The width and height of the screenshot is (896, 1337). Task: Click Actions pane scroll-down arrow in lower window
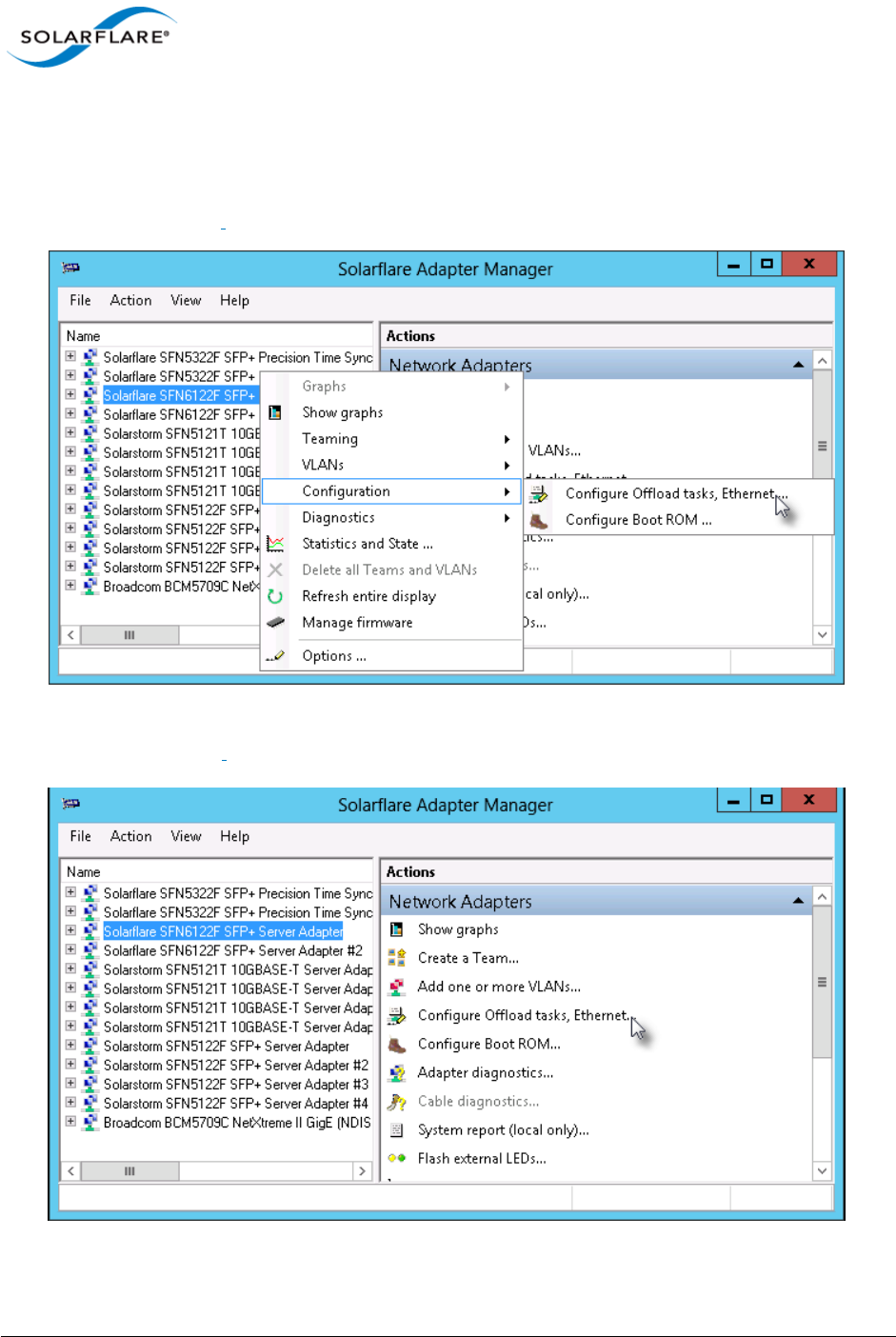(823, 1170)
